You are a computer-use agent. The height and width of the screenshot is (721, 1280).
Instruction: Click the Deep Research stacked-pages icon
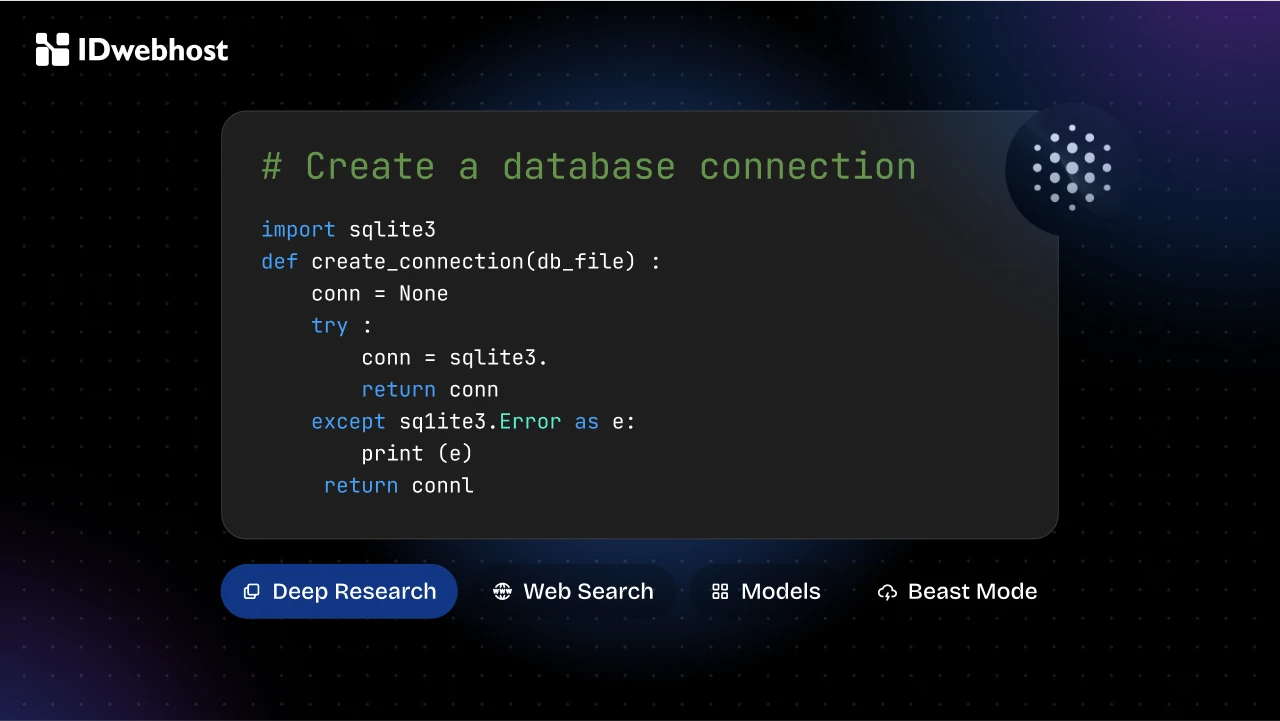[x=252, y=592]
